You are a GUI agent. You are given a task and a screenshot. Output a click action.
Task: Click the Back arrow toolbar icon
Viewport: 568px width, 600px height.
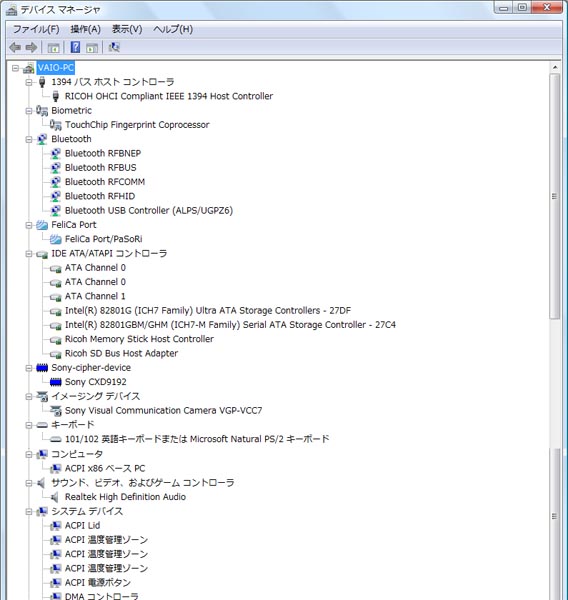click(x=15, y=47)
